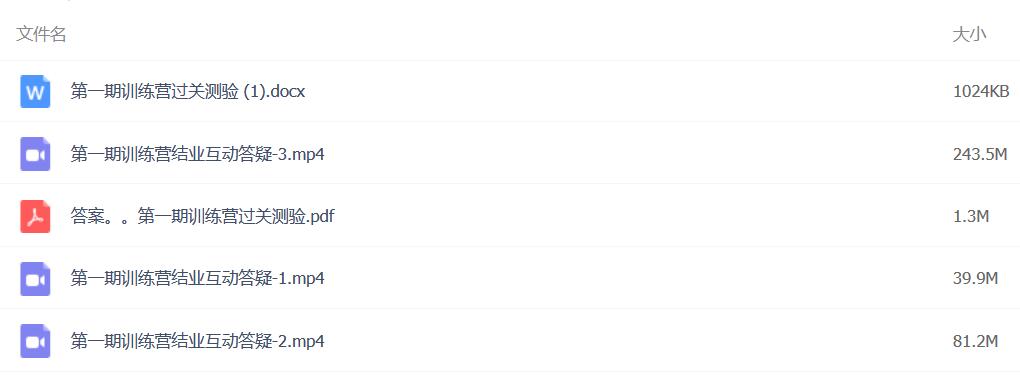1020x377 pixels.
Task: Sort list by 文件名 column header
Action: tap(41, 34)
